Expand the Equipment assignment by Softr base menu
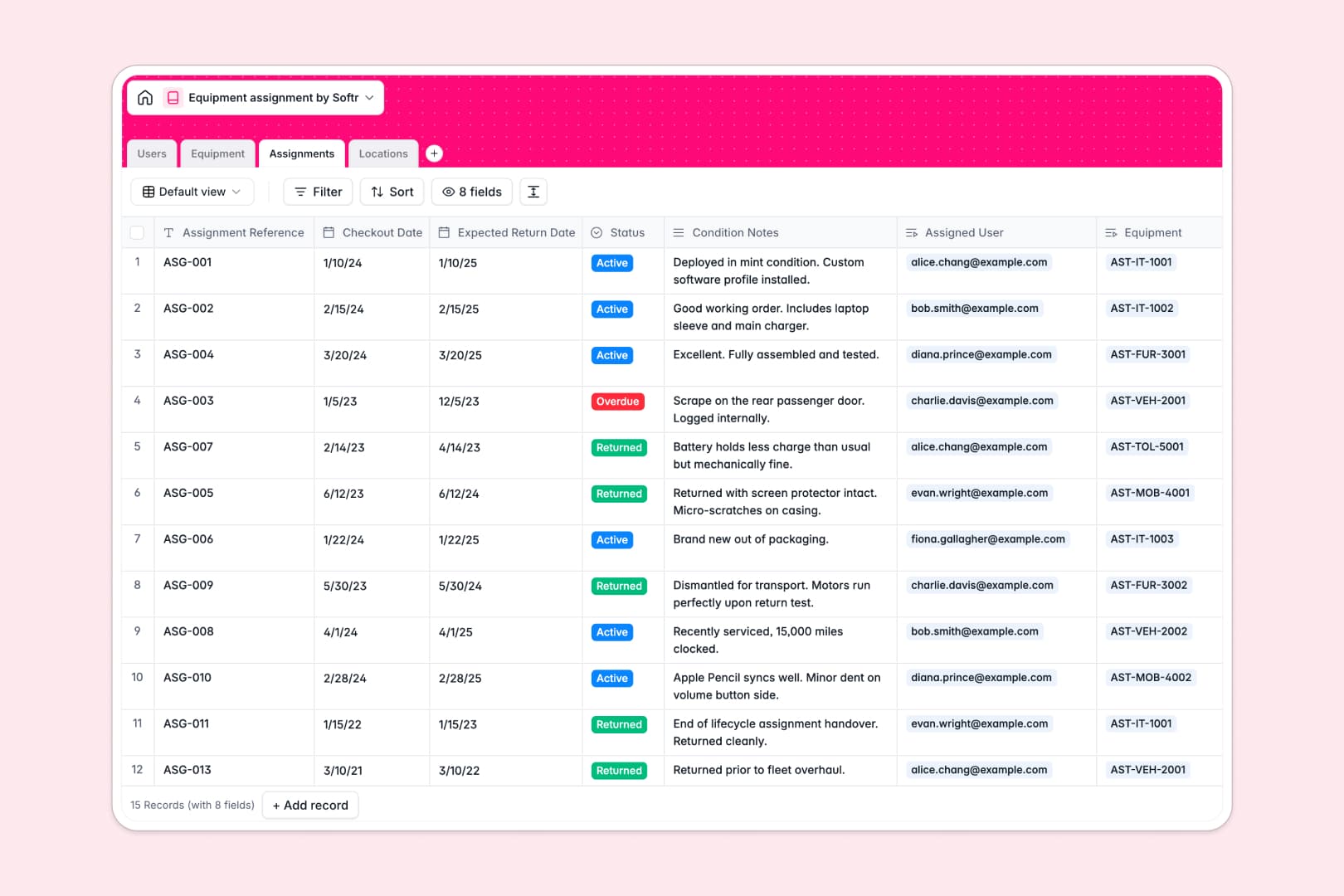Viewport: 1344px width, 896px height. (x=368, y=97)
